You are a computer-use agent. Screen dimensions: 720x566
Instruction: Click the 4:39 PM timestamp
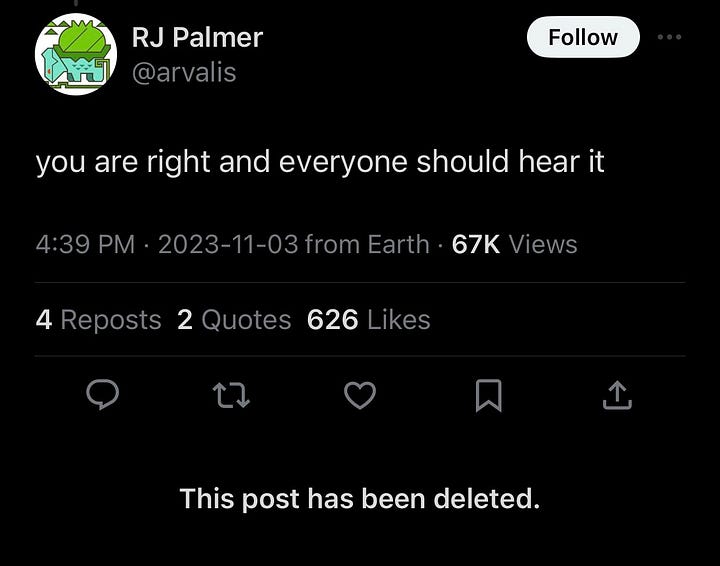(x=85, y=244)
